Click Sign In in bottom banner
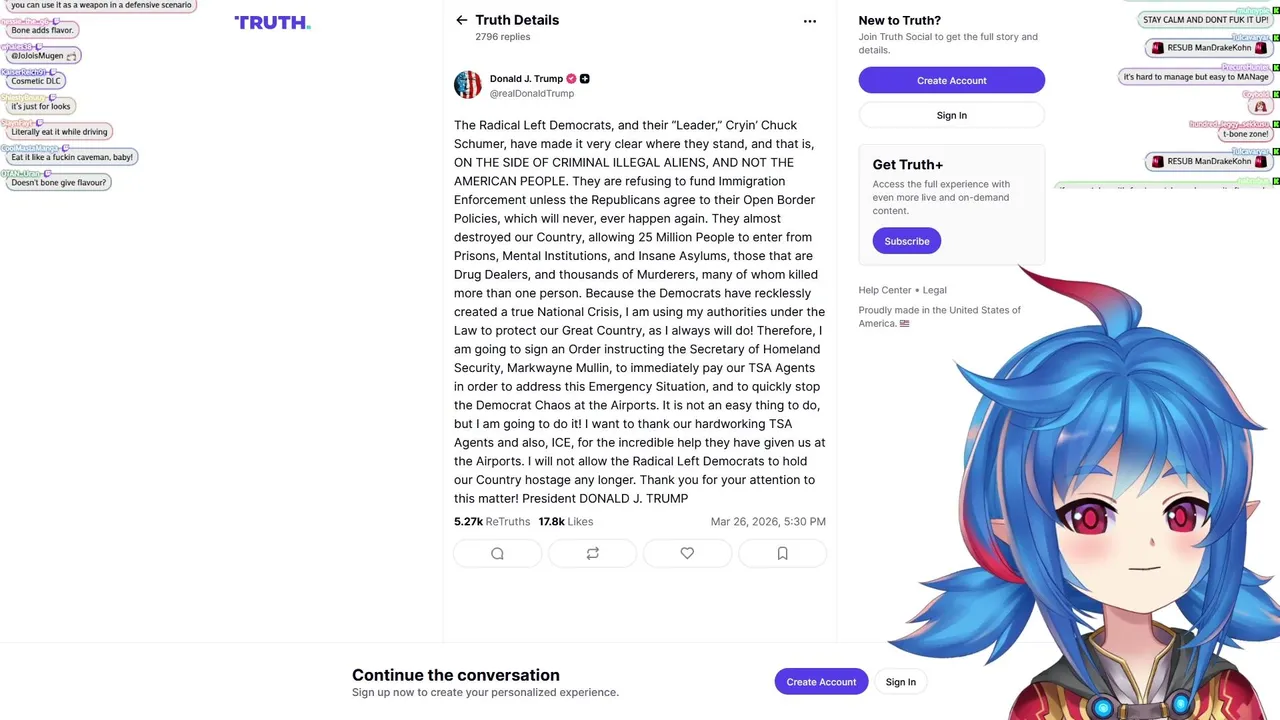Viewport: 1280px width, 720px height. (x=900, y=682)
